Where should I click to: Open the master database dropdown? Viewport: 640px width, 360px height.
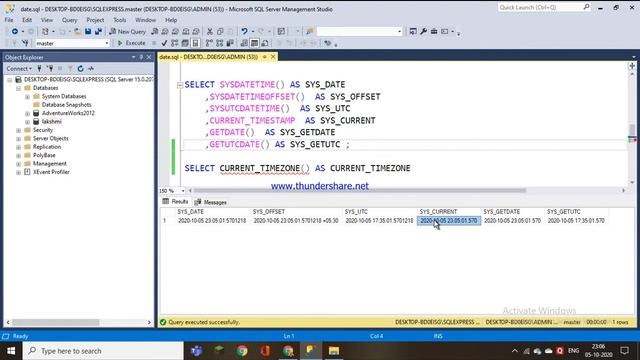[107, 43]
